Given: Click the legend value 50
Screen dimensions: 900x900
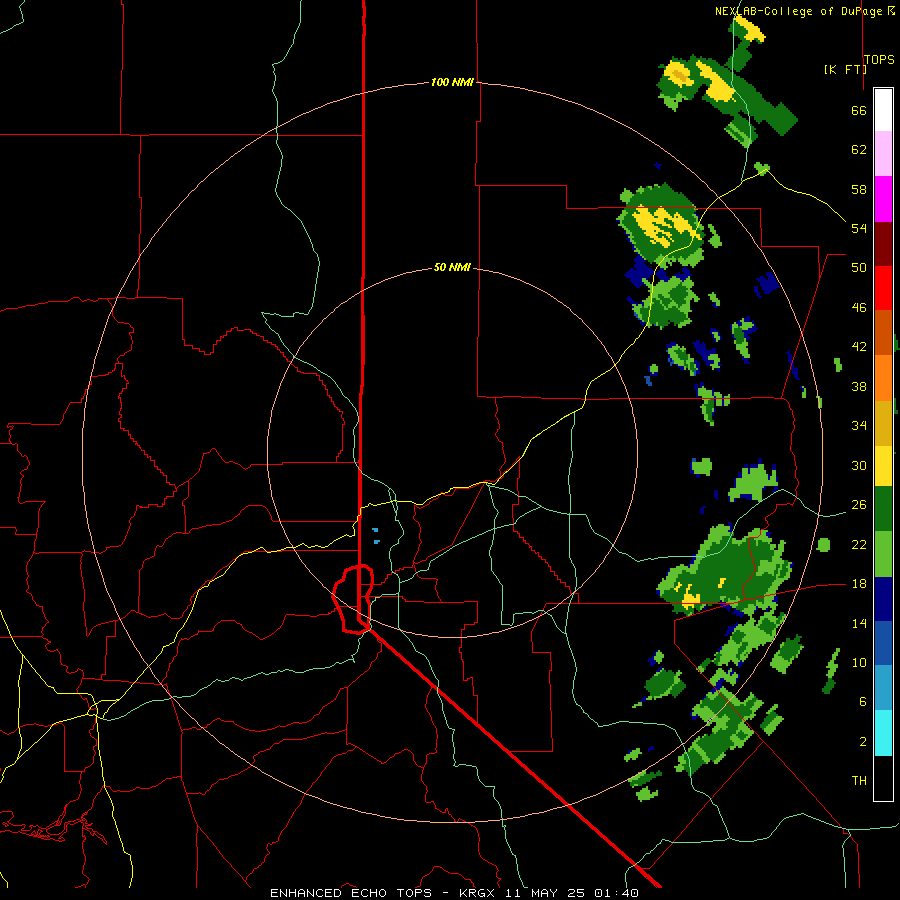Looking at the screenshot, I should pyautogui.click(x=859, y=267).
